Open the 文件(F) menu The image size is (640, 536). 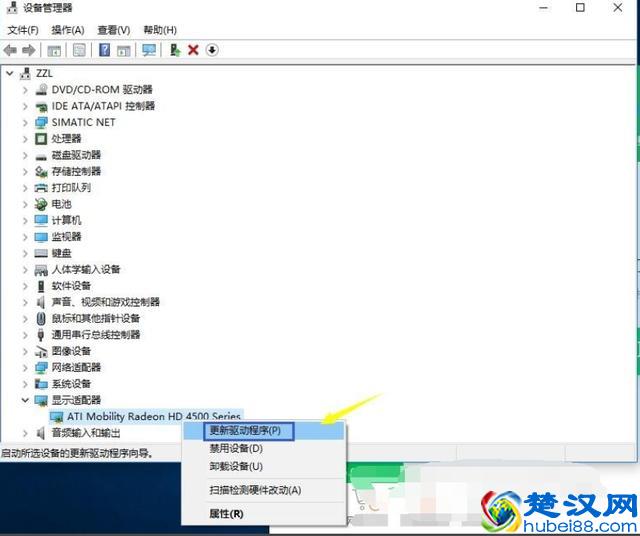tap(23, 30)
